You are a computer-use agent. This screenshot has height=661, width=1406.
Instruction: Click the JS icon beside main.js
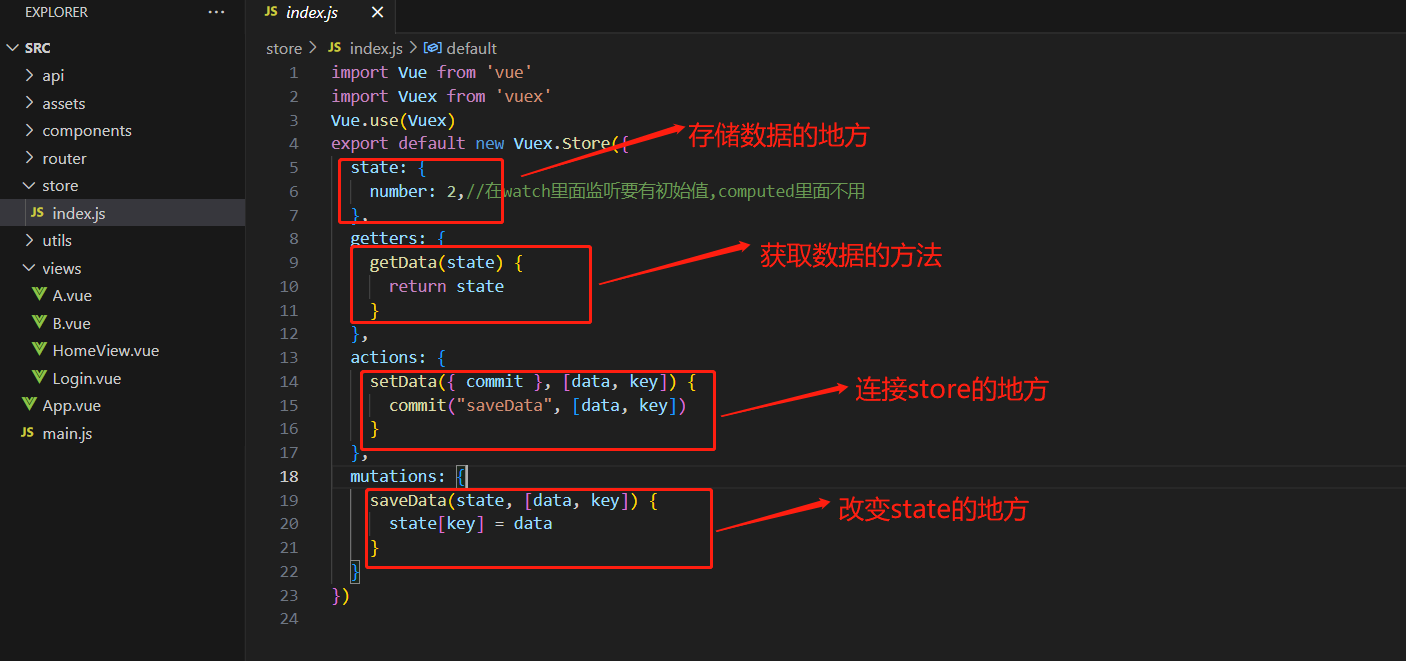(26, 433)
